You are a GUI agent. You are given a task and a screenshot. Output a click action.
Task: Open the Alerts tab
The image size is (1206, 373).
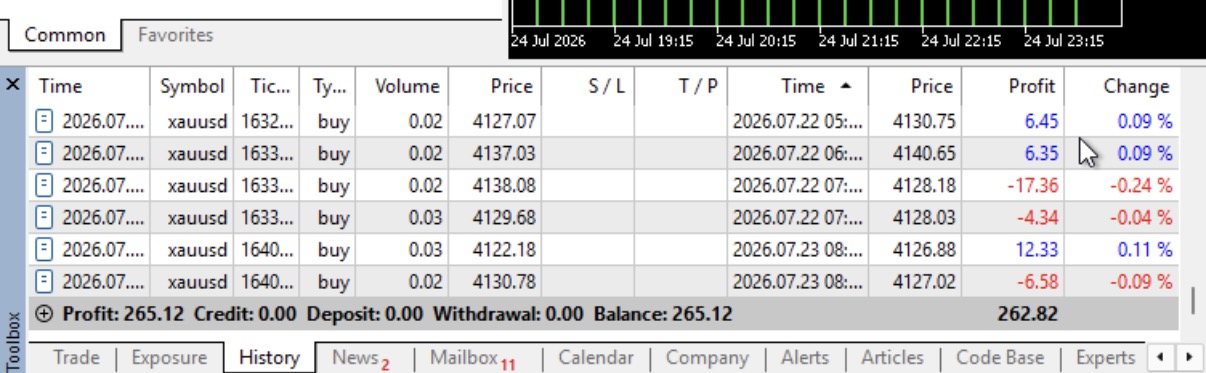tap(805, 357)
